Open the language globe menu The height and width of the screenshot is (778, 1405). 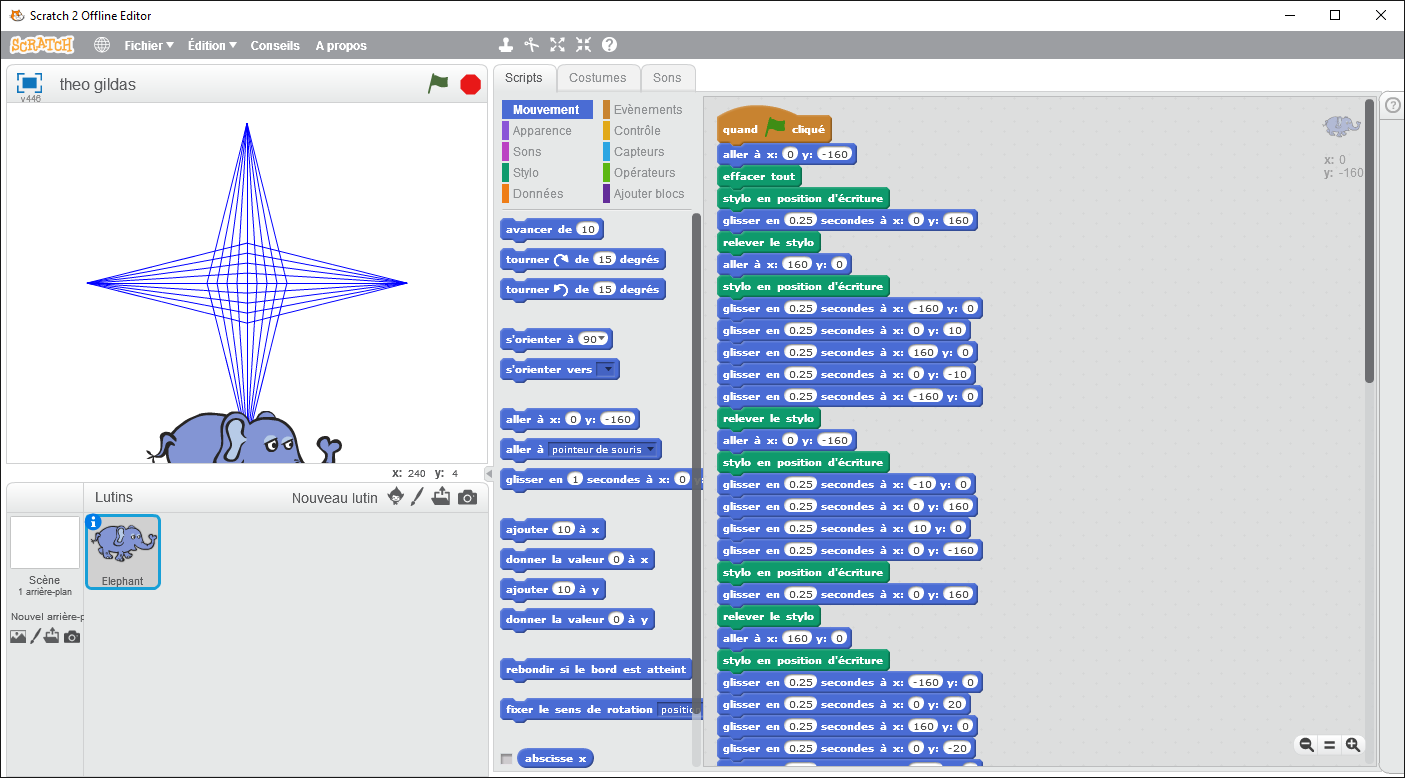click(x=102, y=45)
